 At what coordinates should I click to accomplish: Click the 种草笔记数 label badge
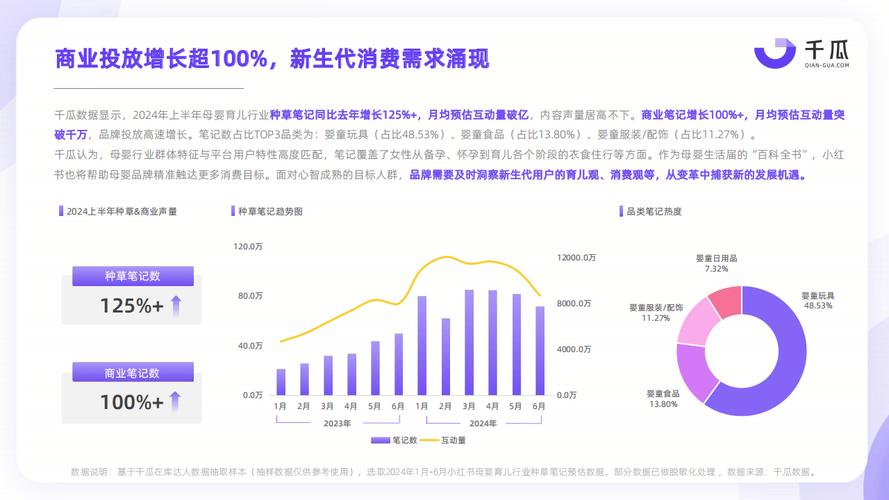coord(133,276)
